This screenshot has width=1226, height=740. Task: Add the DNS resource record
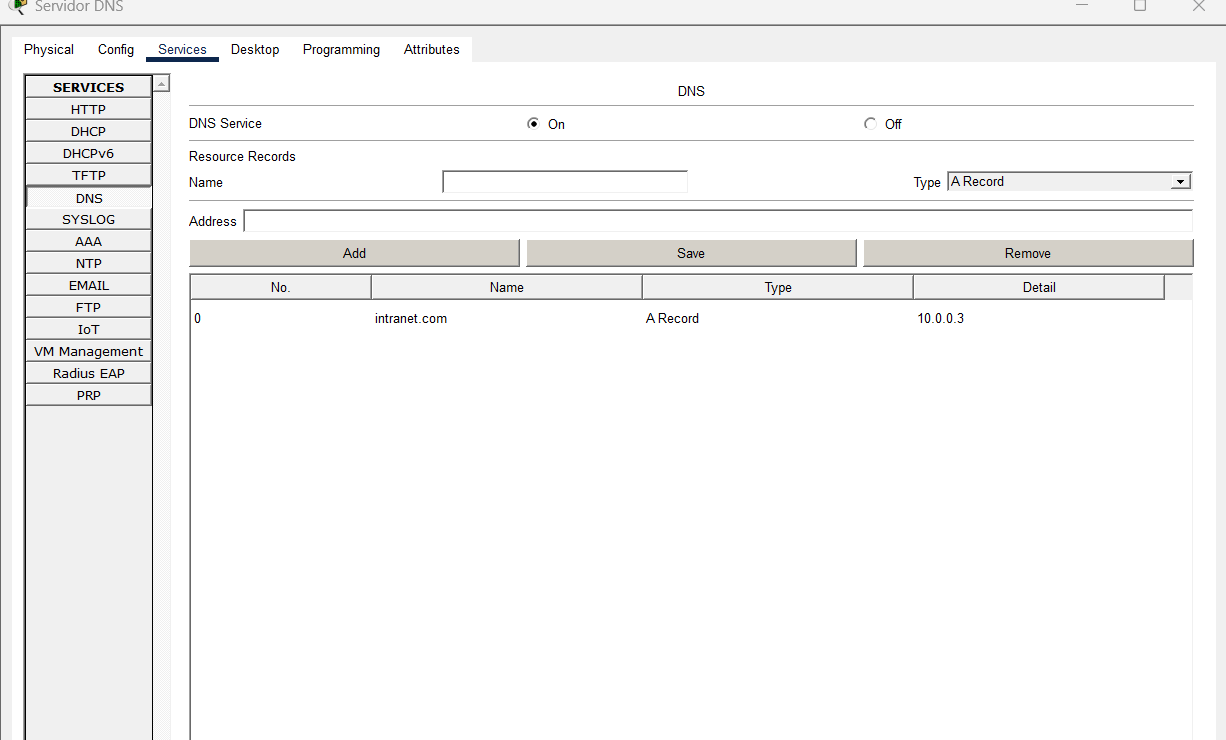tap(354, 253)
